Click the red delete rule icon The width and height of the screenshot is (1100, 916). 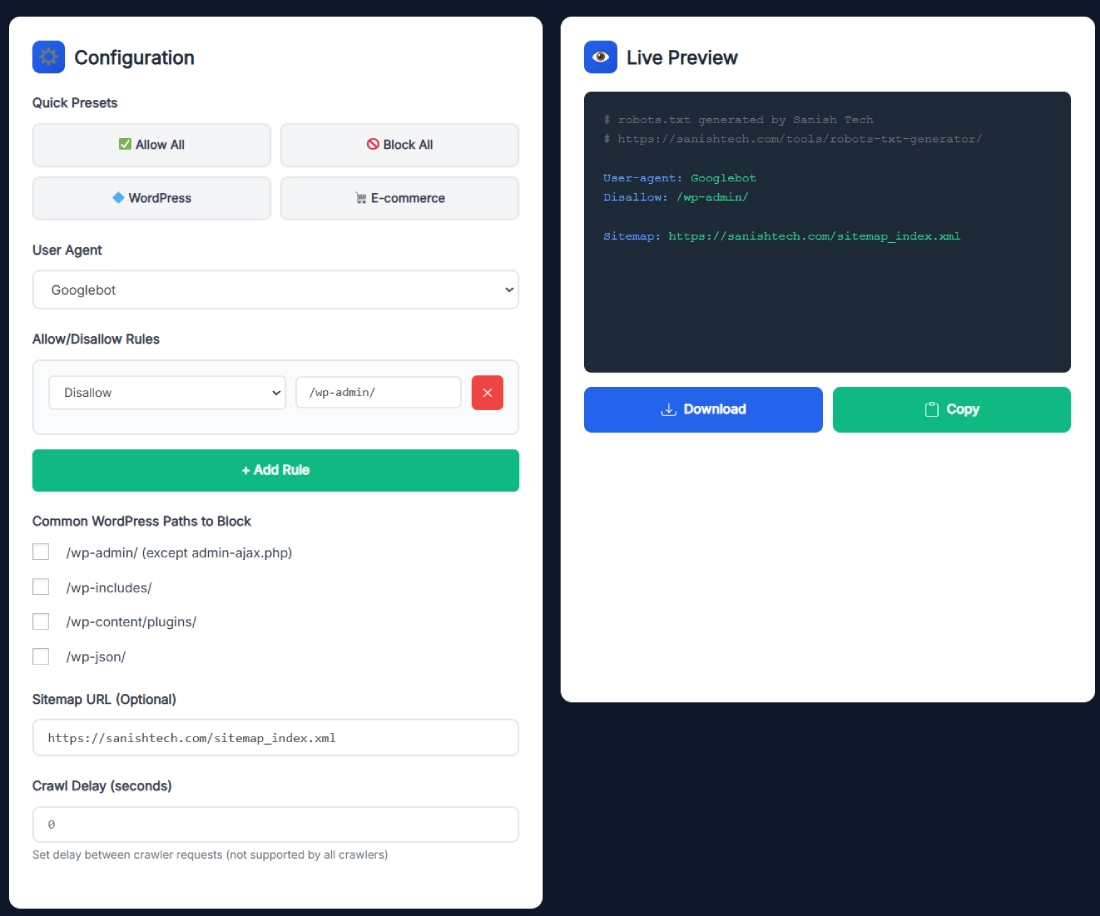point(487,393)
